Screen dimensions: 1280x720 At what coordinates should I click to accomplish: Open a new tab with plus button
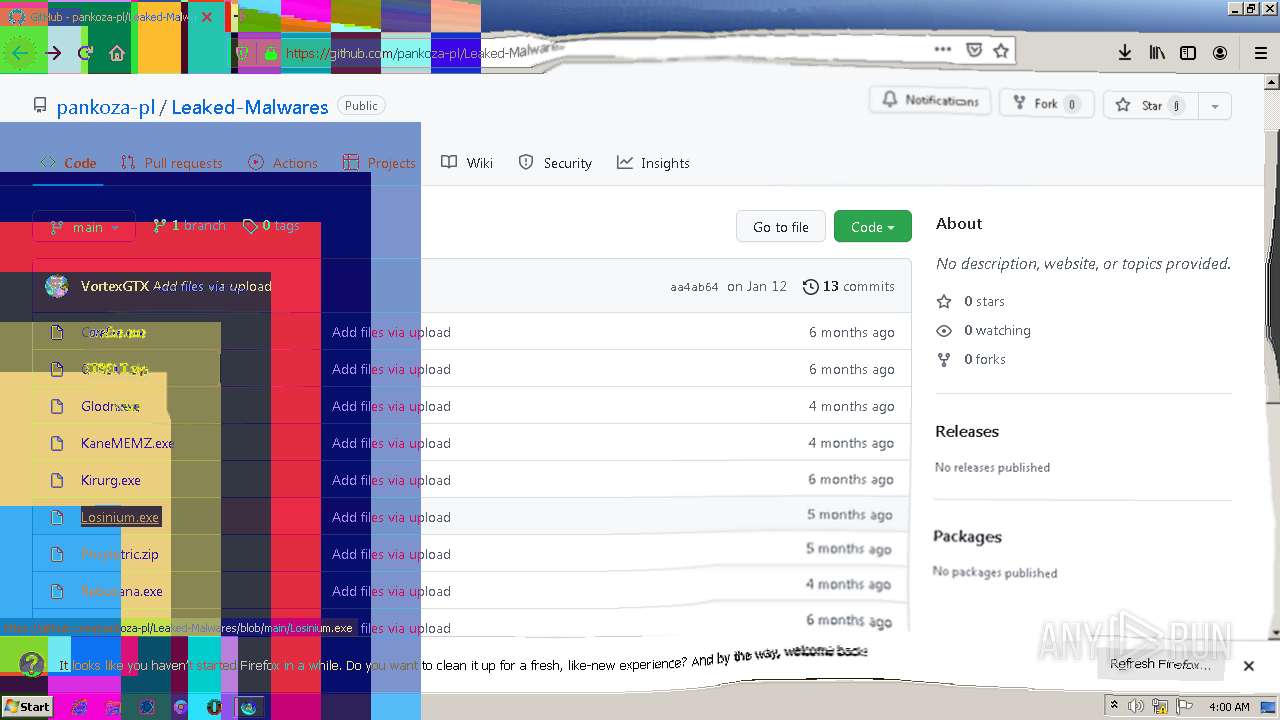tap(238, 17)
